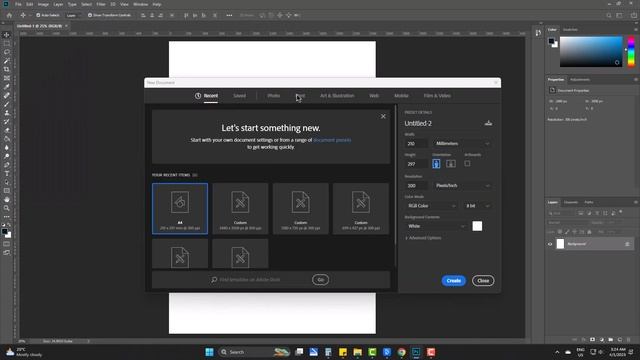Select the Zoom tool
640x360 pixels.
(7, 208)
